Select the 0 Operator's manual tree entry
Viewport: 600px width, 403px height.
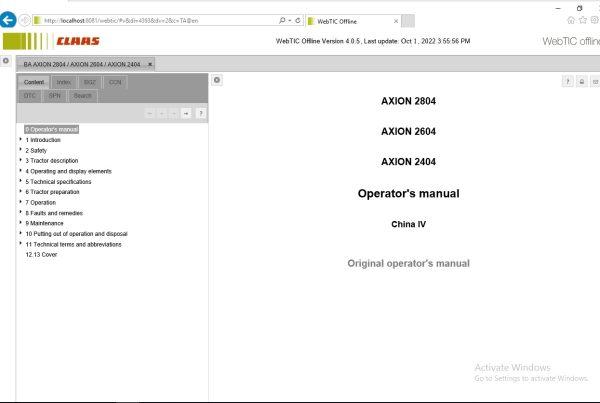[x=52, y=129]
